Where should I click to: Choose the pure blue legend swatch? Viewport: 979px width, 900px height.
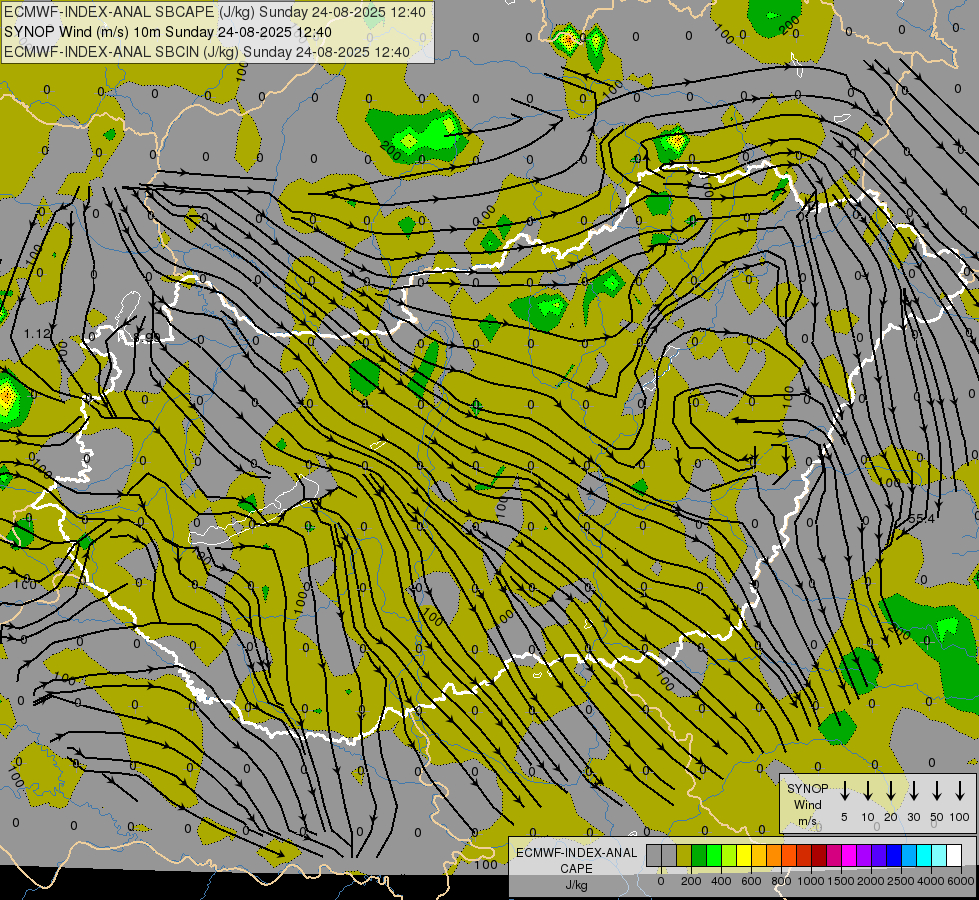pos(895,855)
